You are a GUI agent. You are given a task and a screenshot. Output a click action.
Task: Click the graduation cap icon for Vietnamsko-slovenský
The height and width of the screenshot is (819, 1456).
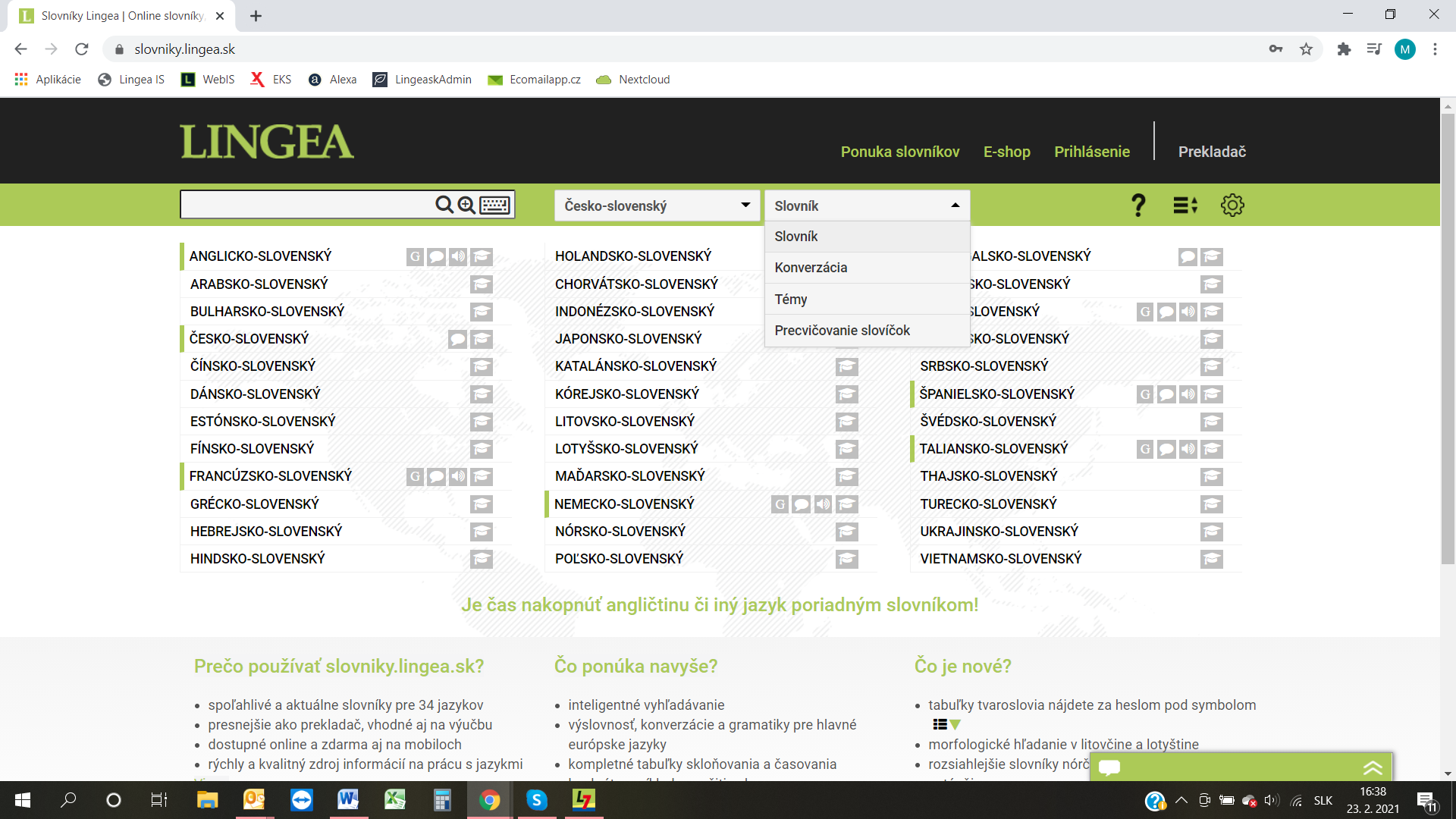click(1212, 560)
